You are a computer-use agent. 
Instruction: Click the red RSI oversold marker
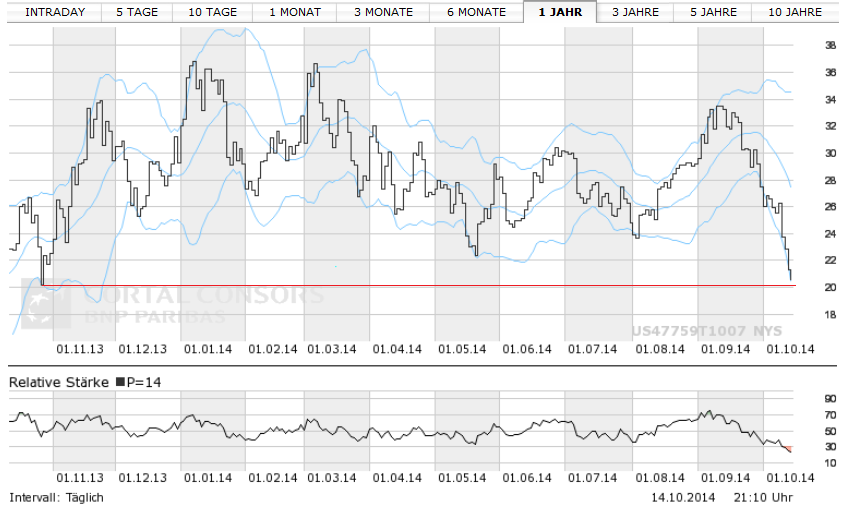point(789,449)
